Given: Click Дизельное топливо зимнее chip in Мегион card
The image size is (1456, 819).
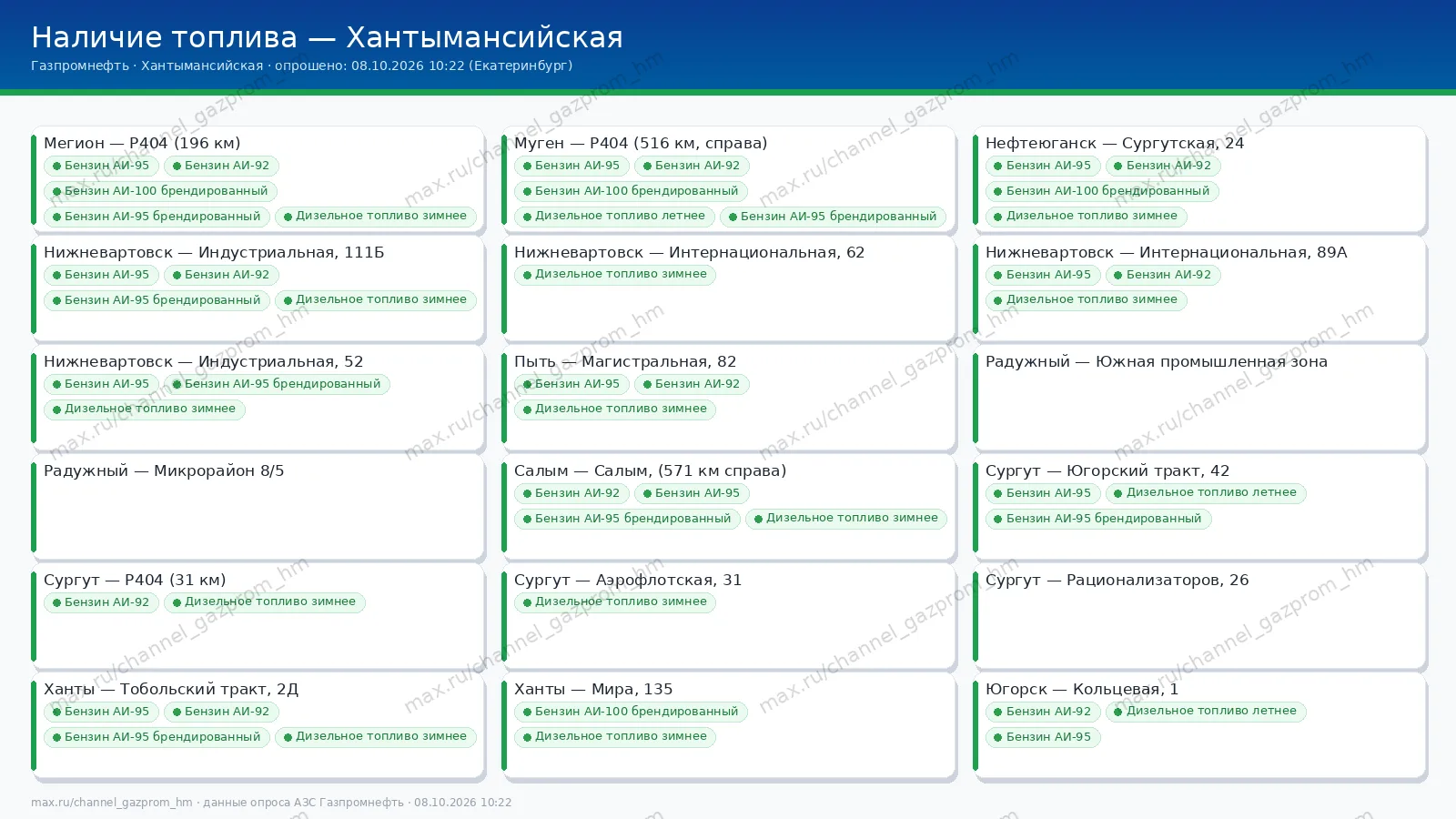Looking at the screenshot, I should point(376,217).
